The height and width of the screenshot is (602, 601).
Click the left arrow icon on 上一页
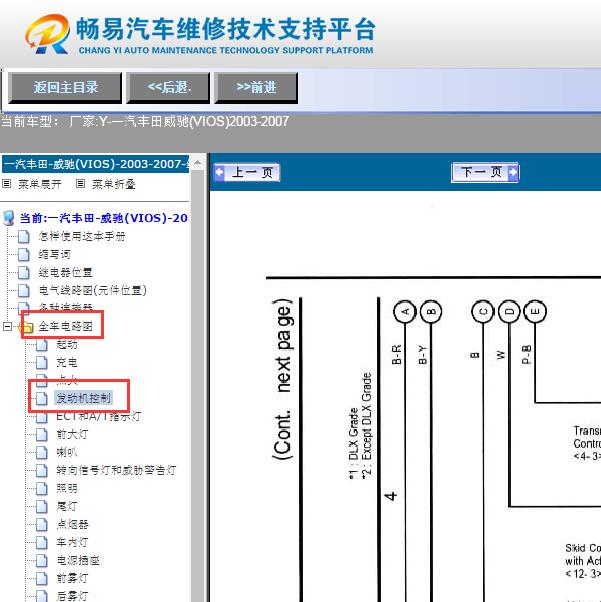219,172
